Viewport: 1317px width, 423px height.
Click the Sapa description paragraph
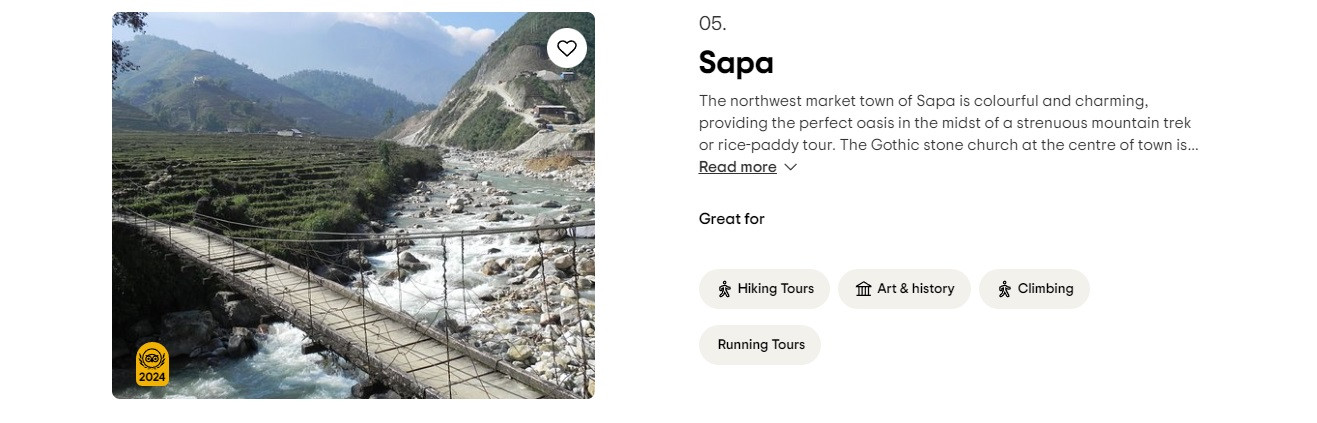coord(947,123)
